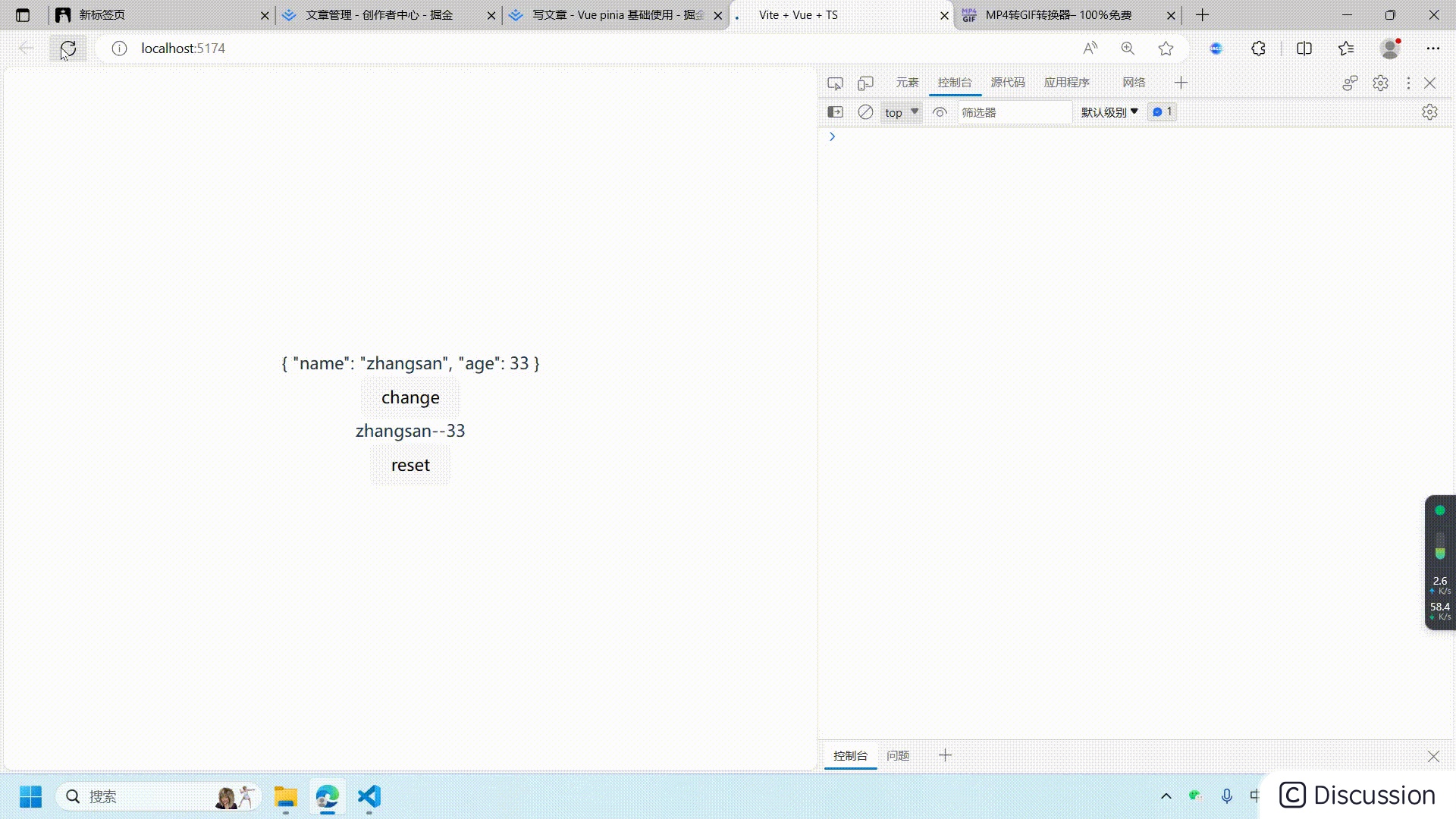
Task: Toggle the console sidebar panel icon
Action: click(x=835, y=112)
